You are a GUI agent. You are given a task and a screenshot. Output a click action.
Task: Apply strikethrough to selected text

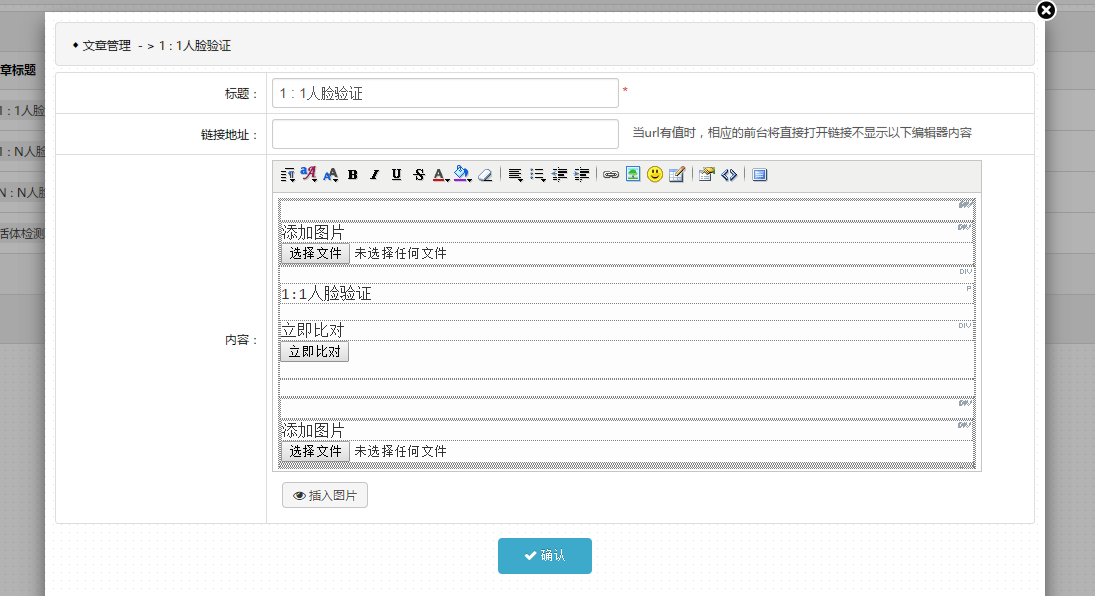pyautogui.click(x=419, y=175)
